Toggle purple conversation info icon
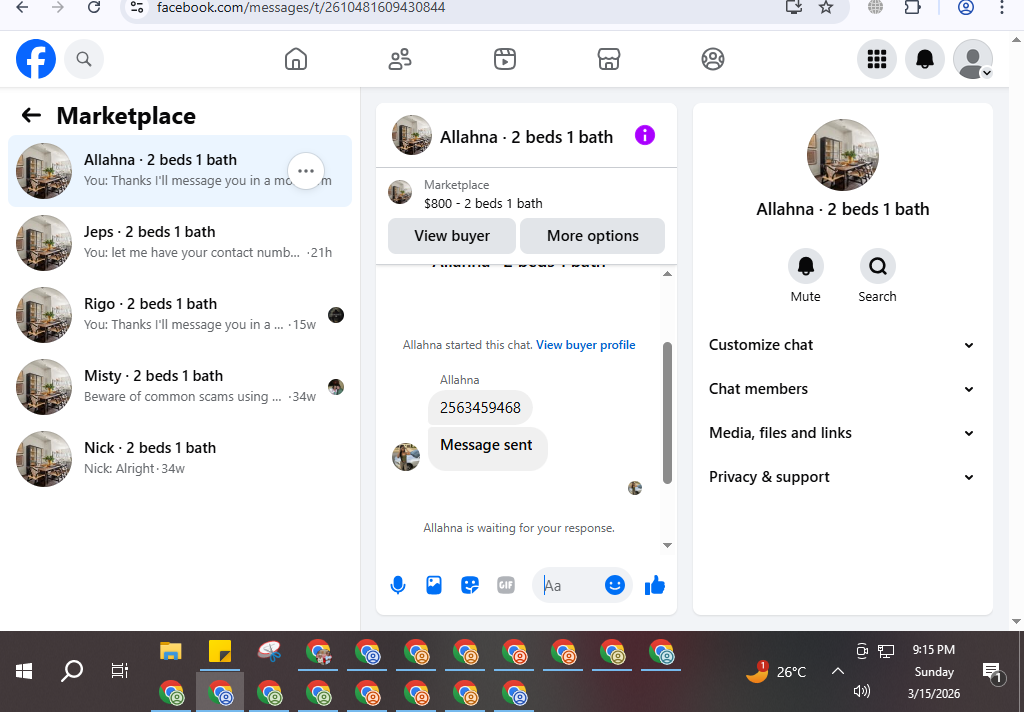The width and height of the screenshot is (1024, 712). tap(645, 135)
